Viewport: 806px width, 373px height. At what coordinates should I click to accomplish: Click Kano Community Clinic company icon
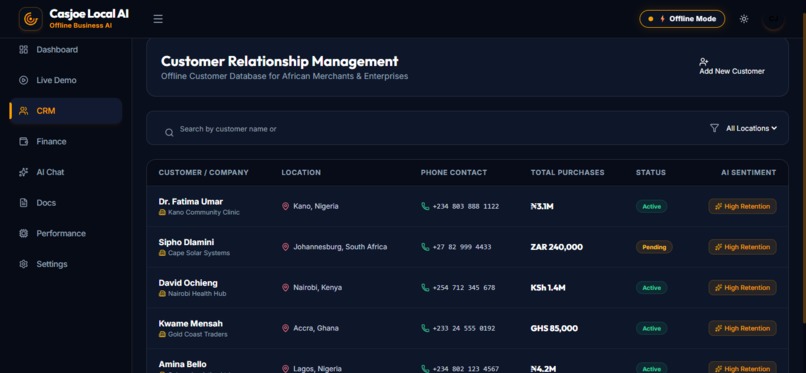[x=162, y=212]
